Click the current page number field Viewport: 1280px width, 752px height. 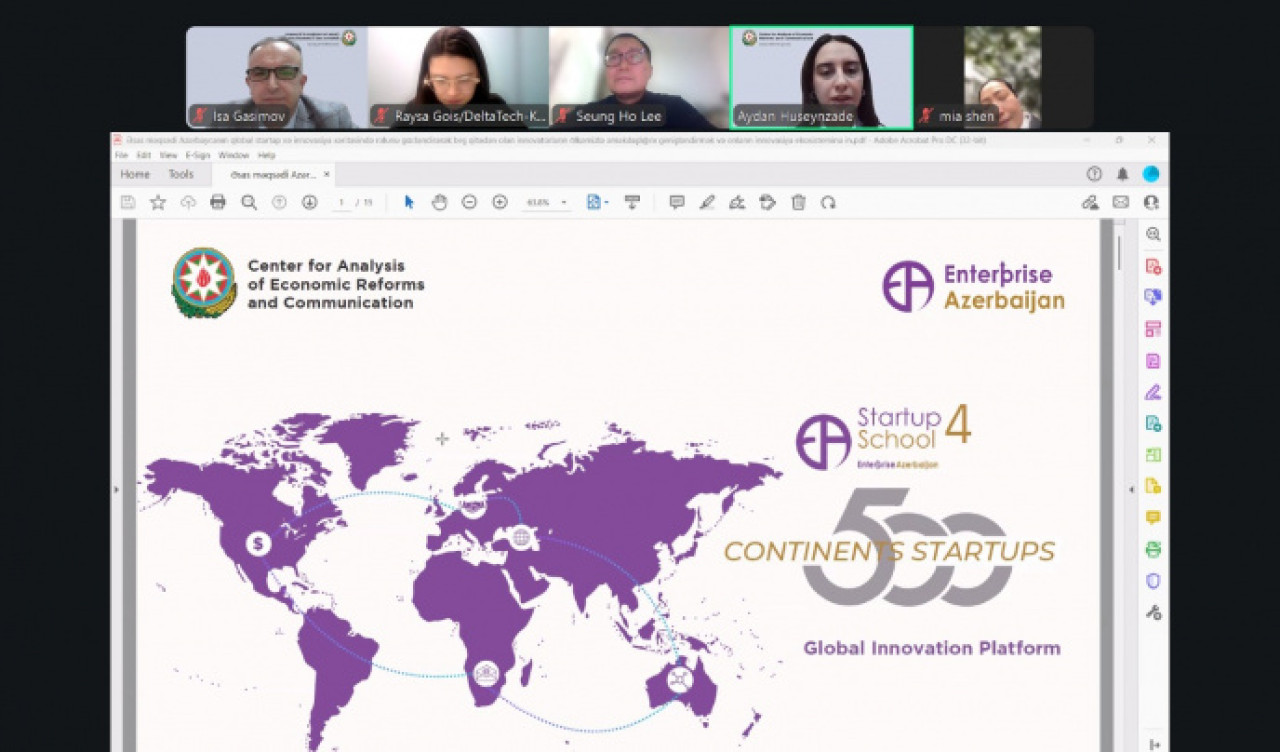[x=343, y=202]
